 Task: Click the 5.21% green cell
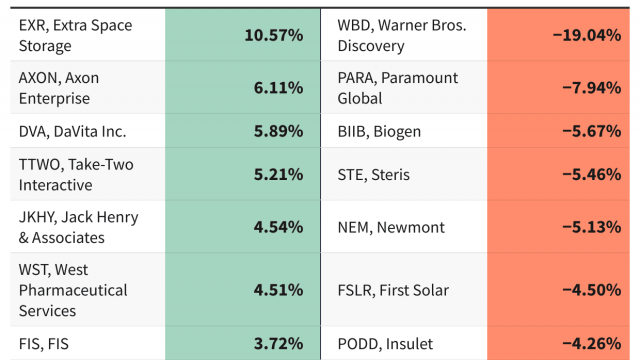pos(243,174)
